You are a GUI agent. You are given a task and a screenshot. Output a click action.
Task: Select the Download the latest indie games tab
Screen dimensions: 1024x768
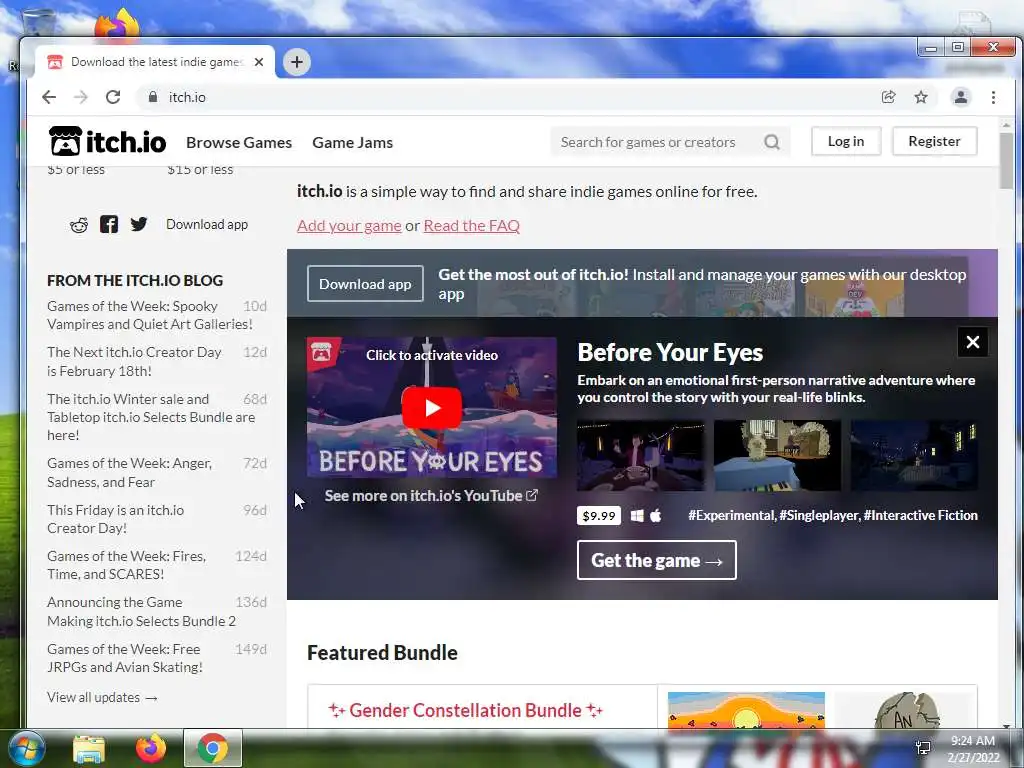tap(155, 62)
